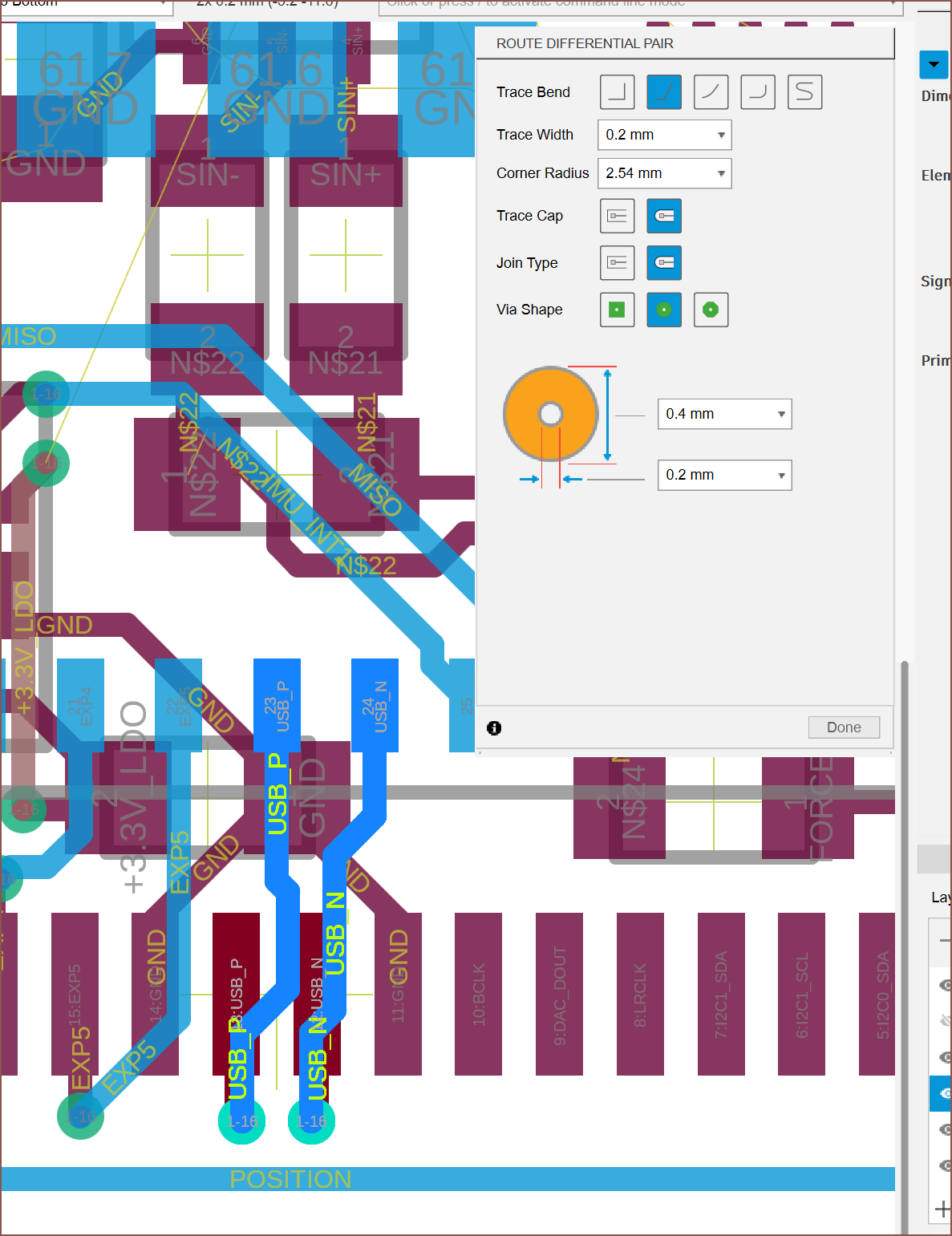Click the info icon in dialog footer

tap(494, 727)
